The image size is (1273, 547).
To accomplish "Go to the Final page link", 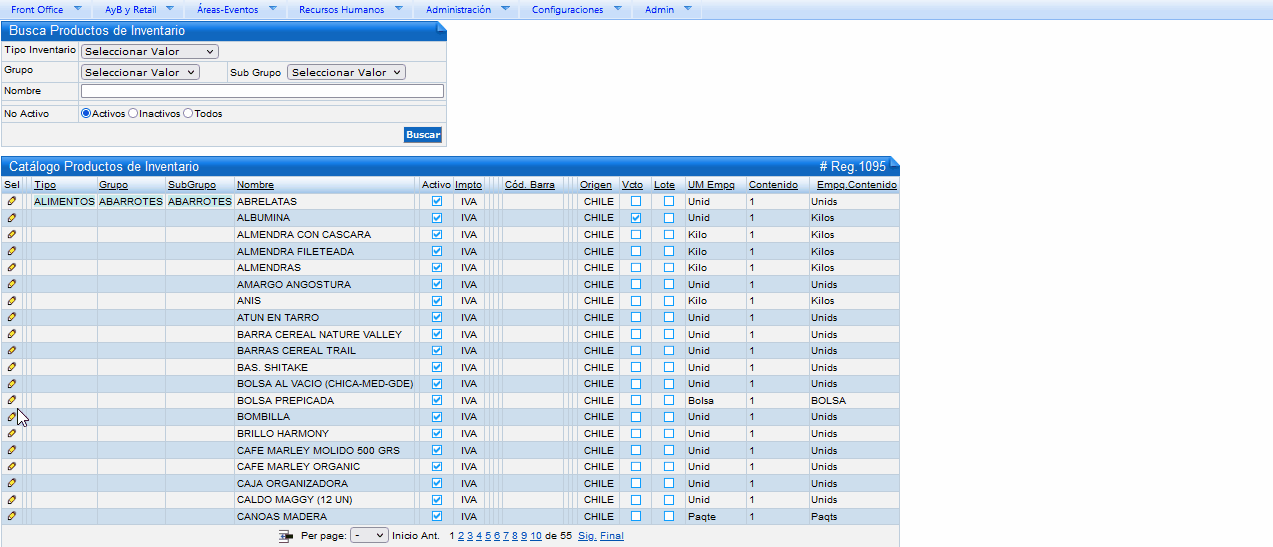I will [612, 536].
